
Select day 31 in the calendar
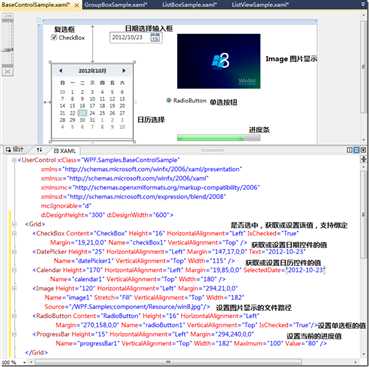pyautogui.click(x=92, y=120)
